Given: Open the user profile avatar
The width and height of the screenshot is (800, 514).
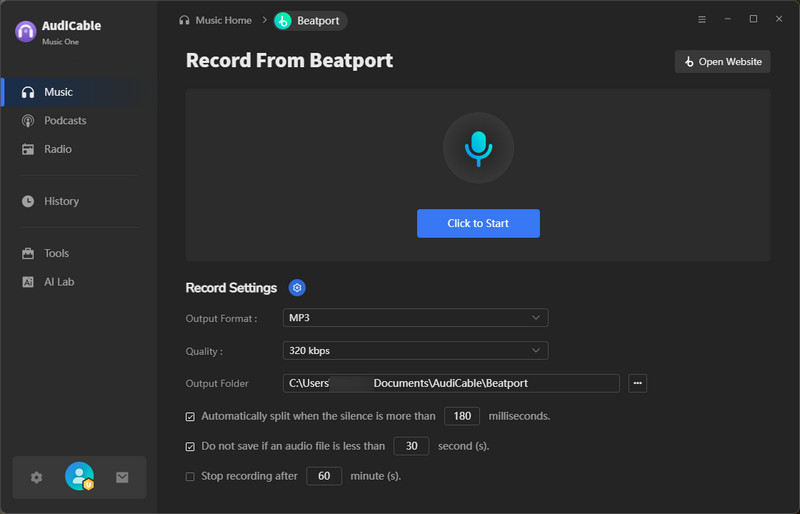Looking at the screenshot, I should pyautogui.click(x=79, y=477).
